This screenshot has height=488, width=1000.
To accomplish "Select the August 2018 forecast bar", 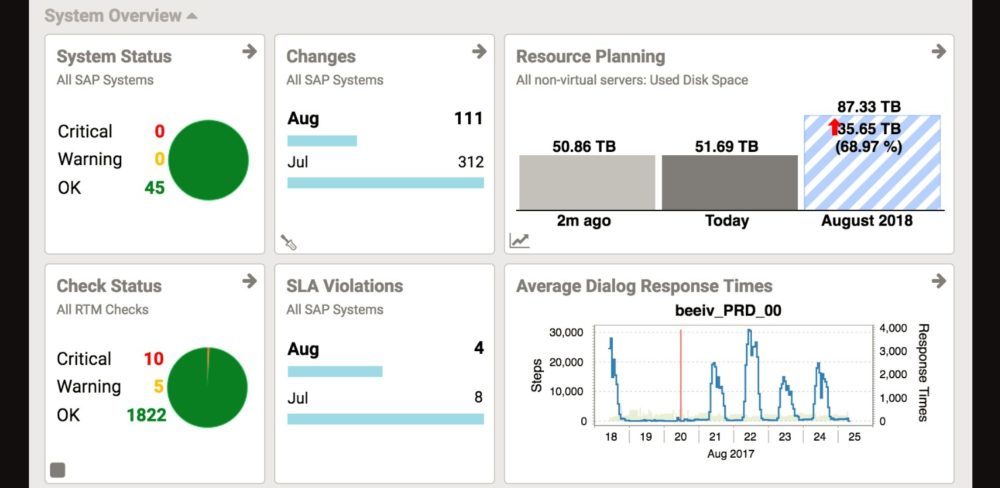I will (872, 162).
